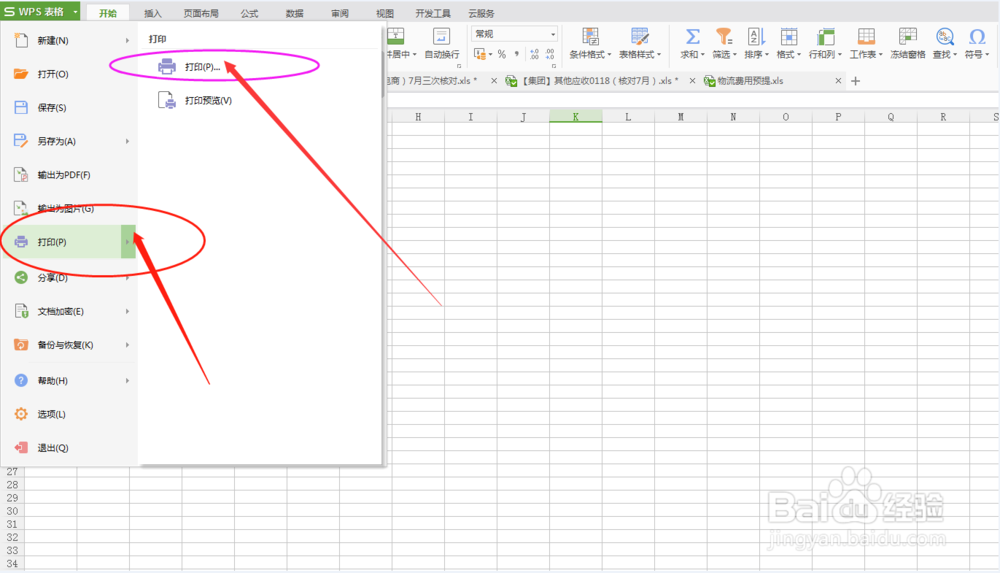The height and width of the screenshot is (573, 1000).
Task: Open 打印预览(V) print preview
Action: click(195, 100)
